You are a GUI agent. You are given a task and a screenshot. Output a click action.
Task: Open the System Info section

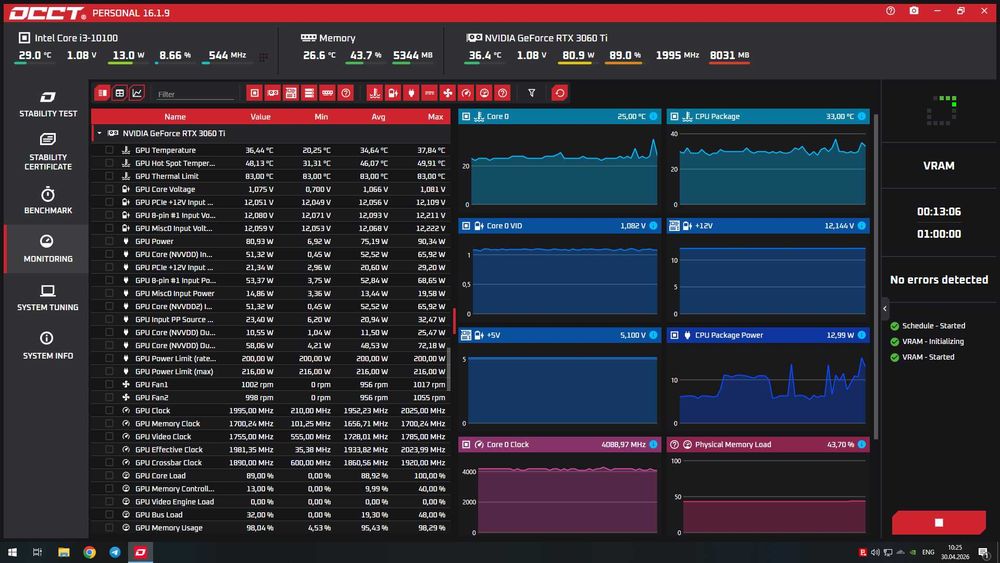click(48, 346)
